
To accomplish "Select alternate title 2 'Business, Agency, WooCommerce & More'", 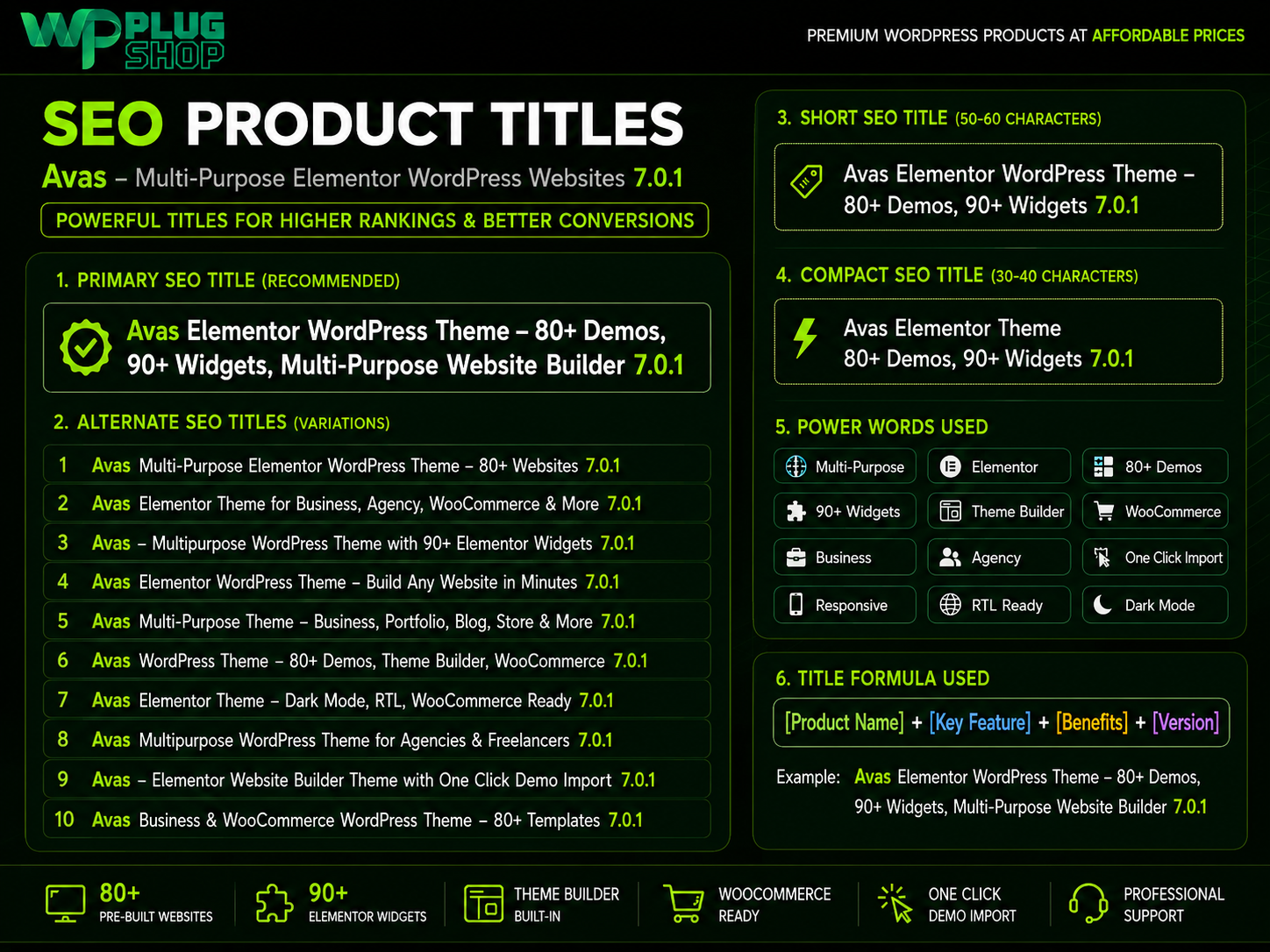I will point(377,503).
